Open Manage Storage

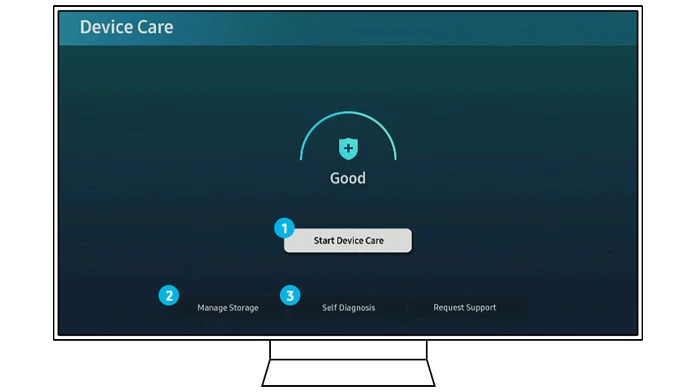tap(228, 308)
